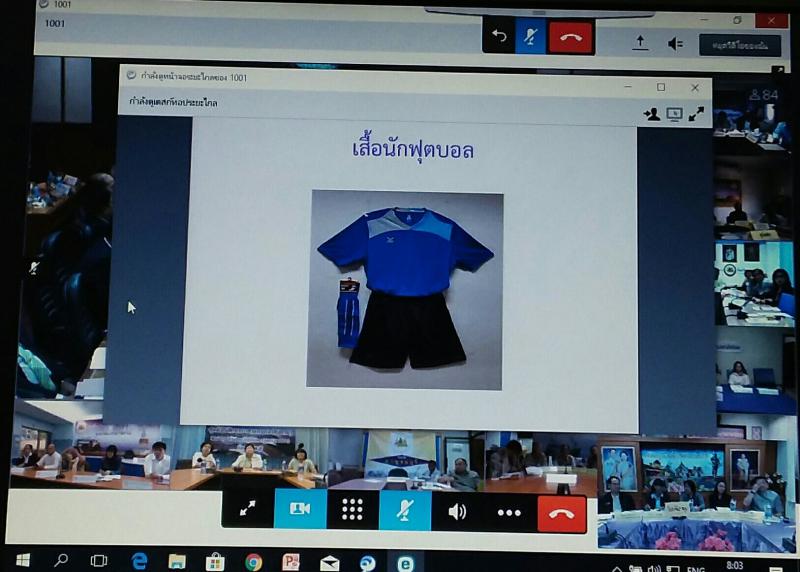Open PowerPoint from the taskbar

tap(291, 562)
